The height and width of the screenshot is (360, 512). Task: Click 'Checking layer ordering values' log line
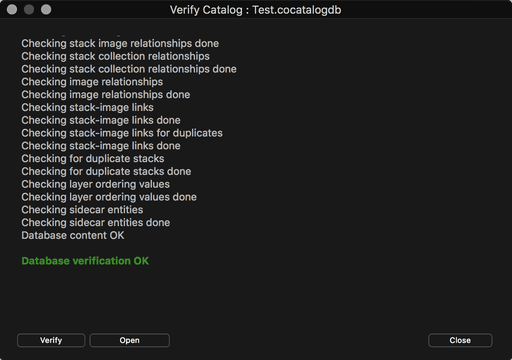point(96,184)
